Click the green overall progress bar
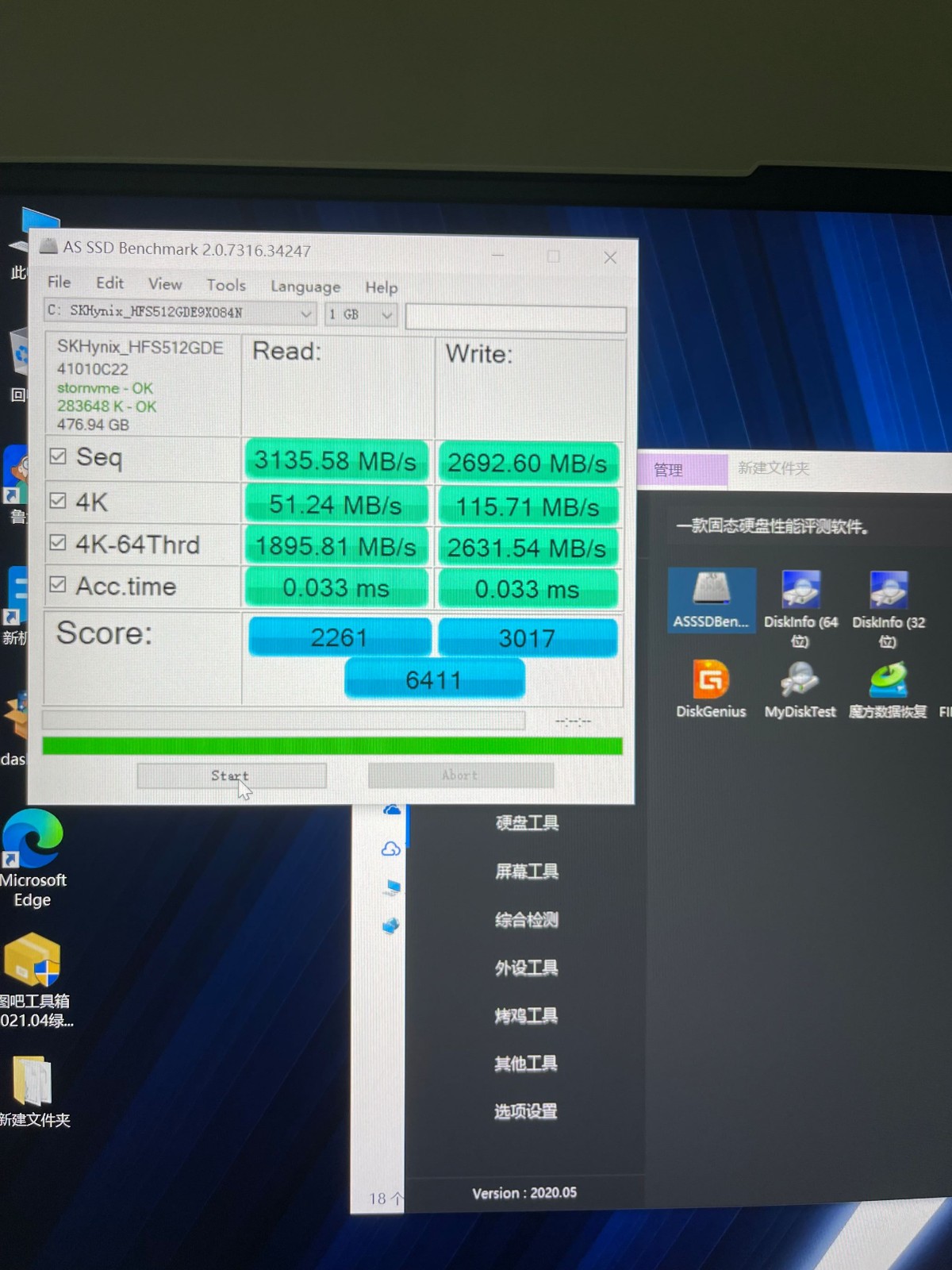The image size is (952, 1270). [332, 746]
